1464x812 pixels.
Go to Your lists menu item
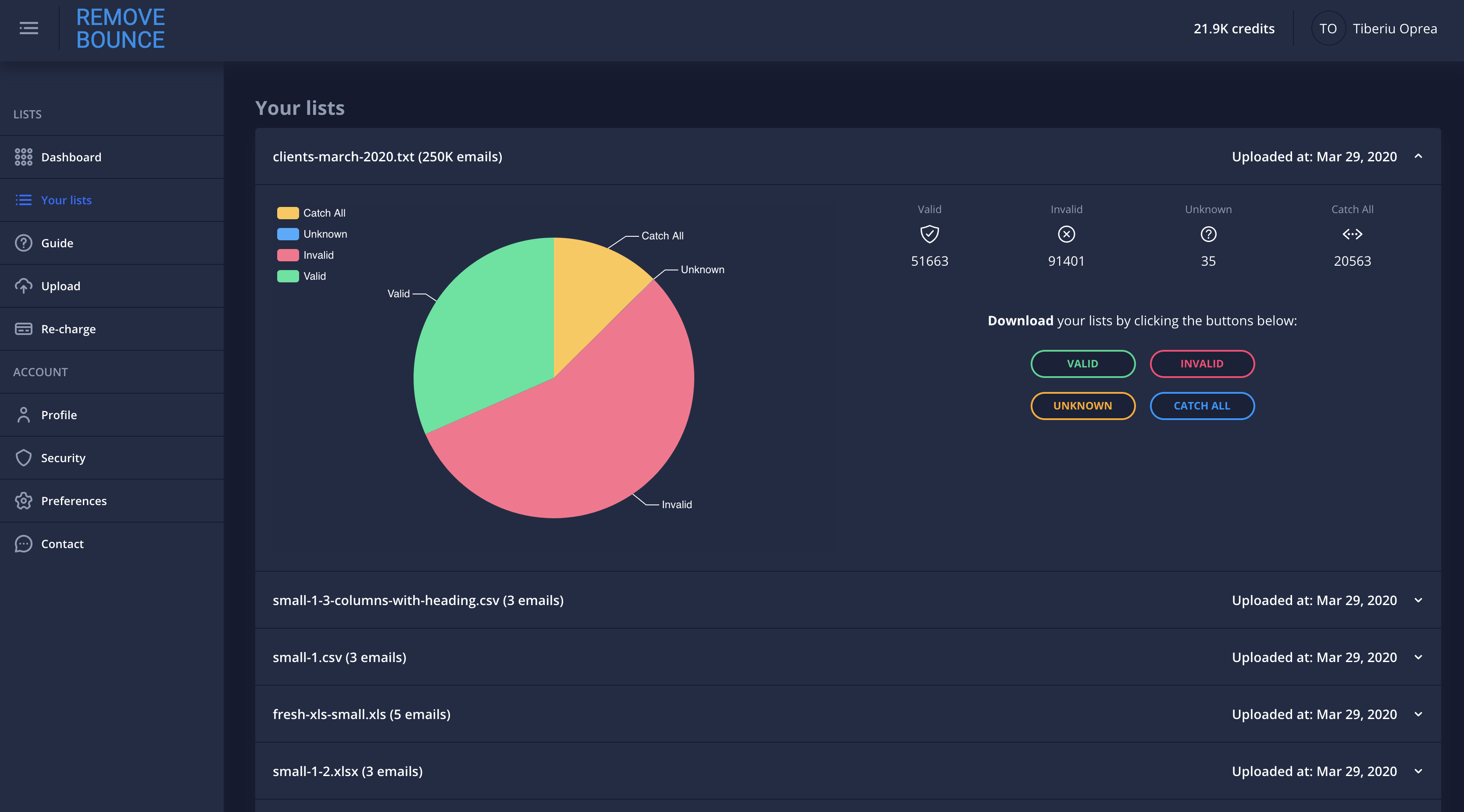tap(66, 200)
